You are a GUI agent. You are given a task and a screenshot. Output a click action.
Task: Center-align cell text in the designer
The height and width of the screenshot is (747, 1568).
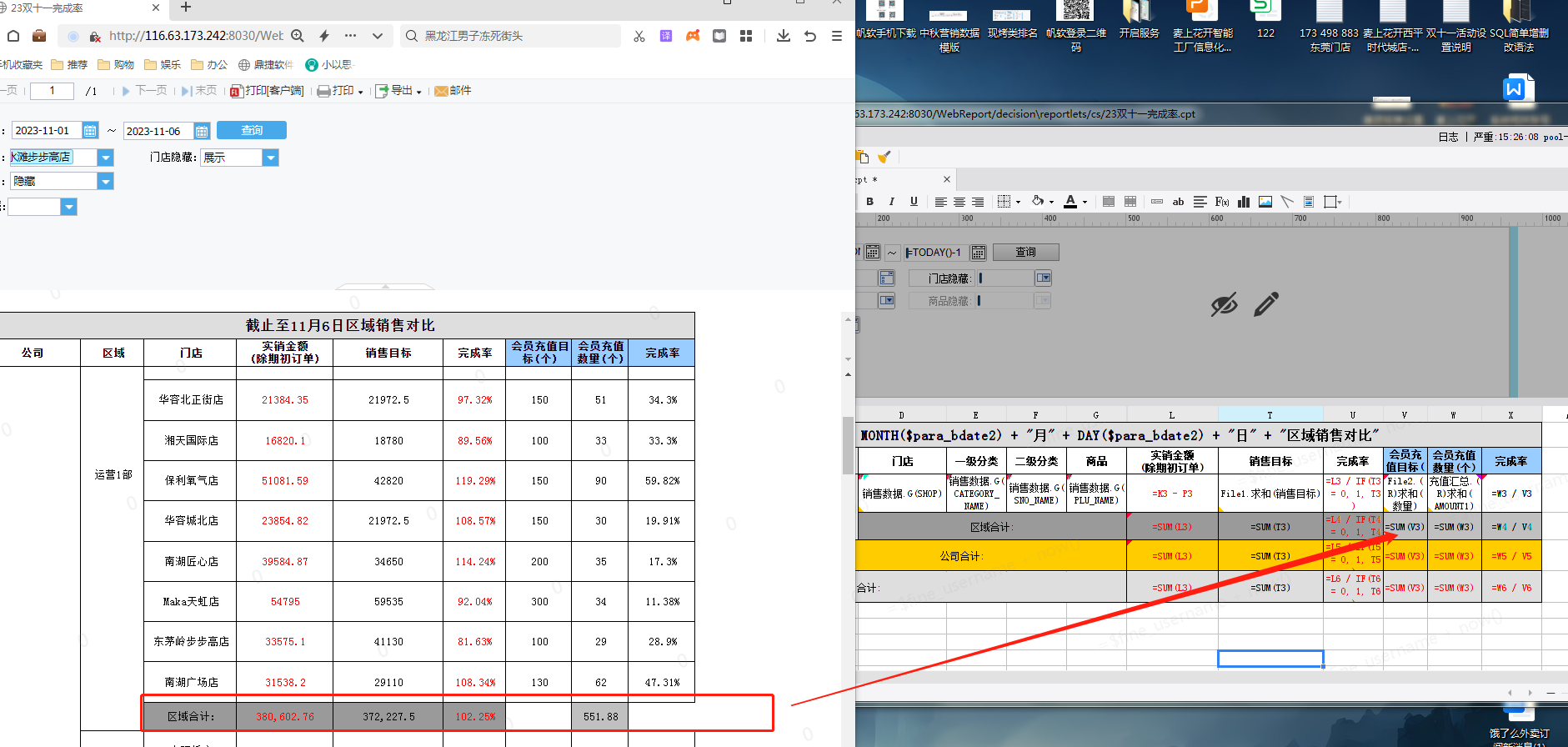959,202
